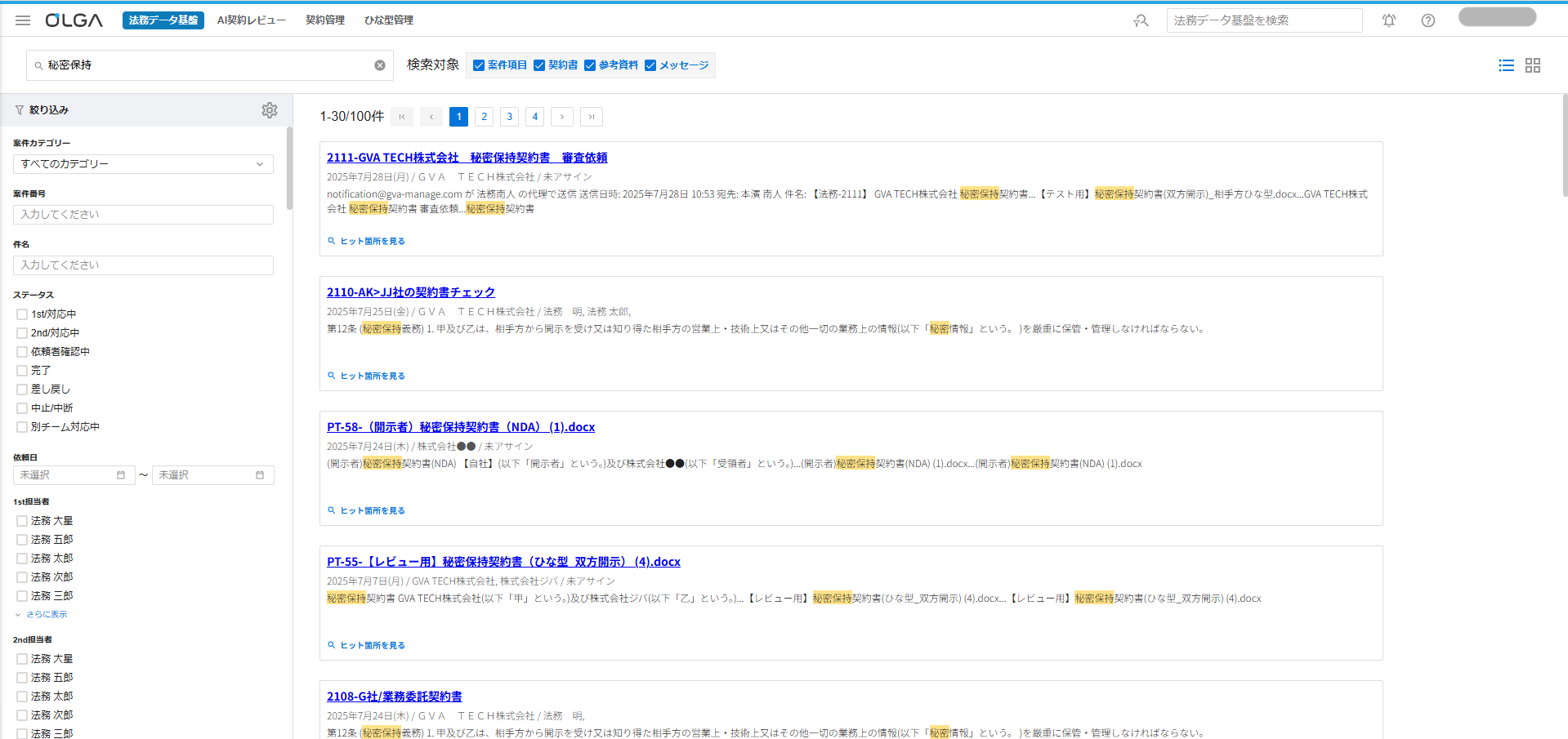1568x739 pixels.
Task: Click the 絞り込み funnel icon
Action: tap(20, 110)
